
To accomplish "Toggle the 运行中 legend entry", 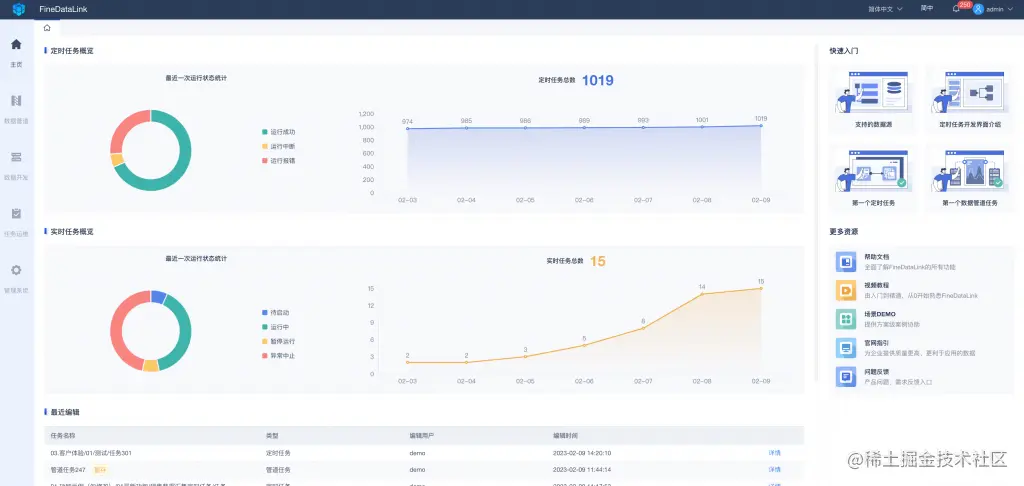I will pos(275,327).
